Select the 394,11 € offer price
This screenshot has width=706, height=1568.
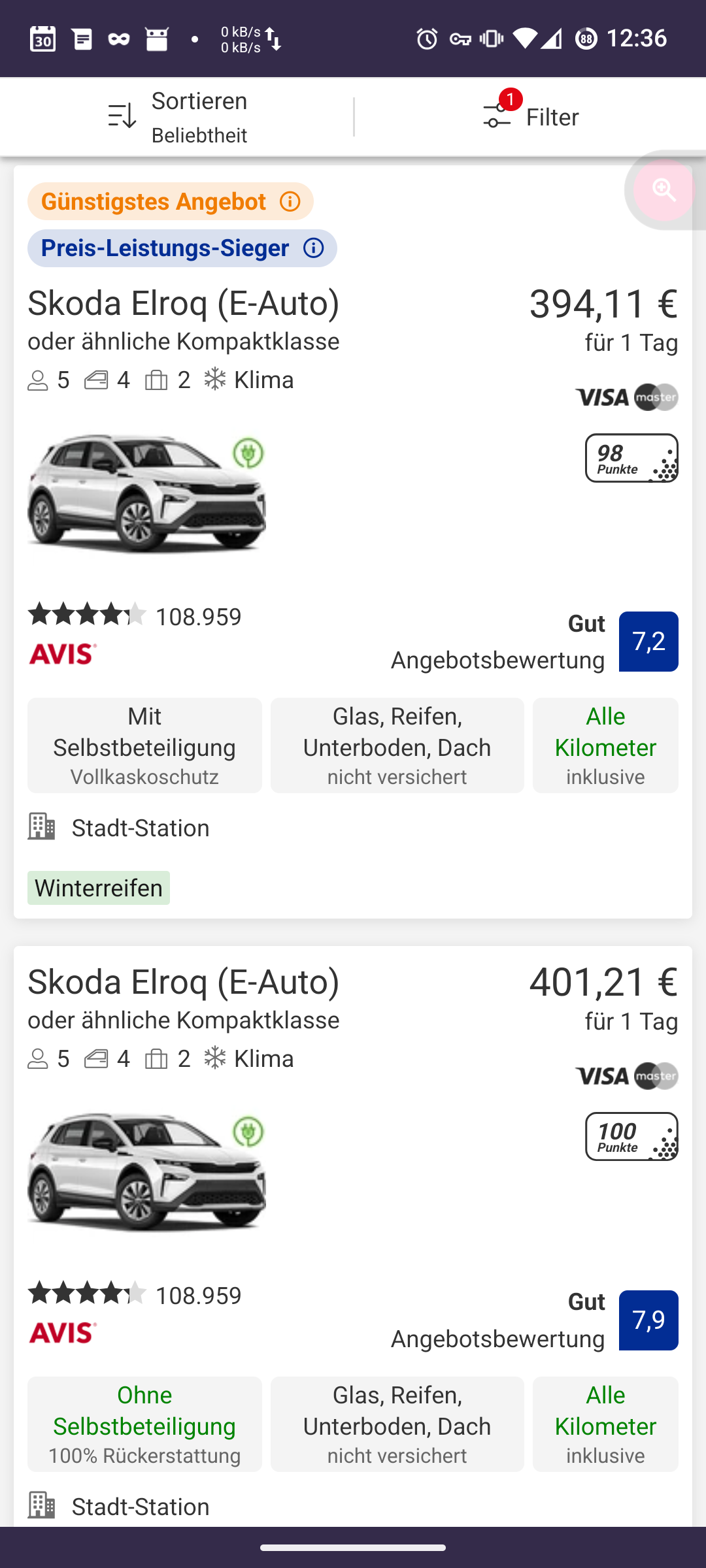(x=603, y=304)
